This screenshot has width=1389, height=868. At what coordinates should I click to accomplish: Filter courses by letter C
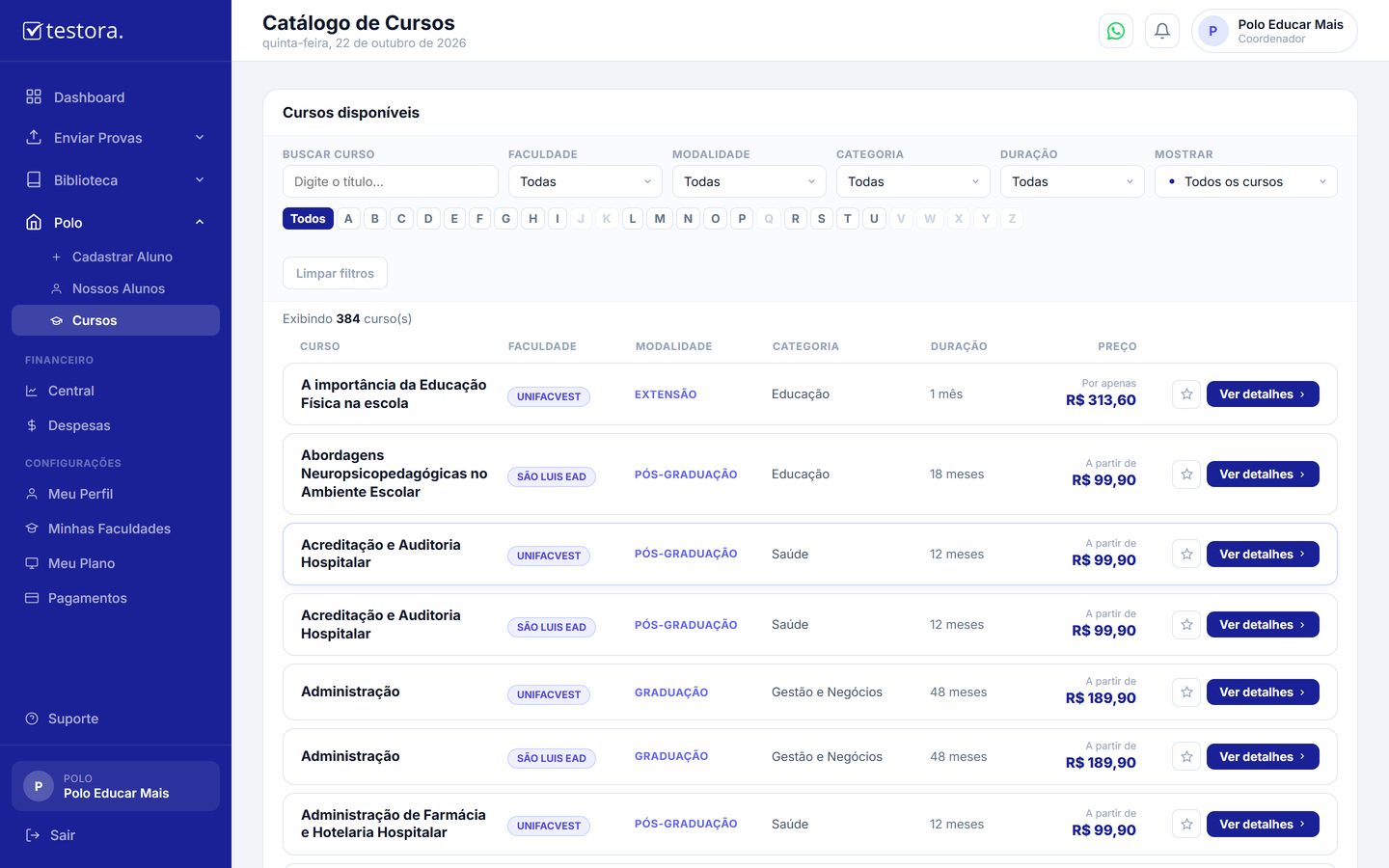(401, 219)
